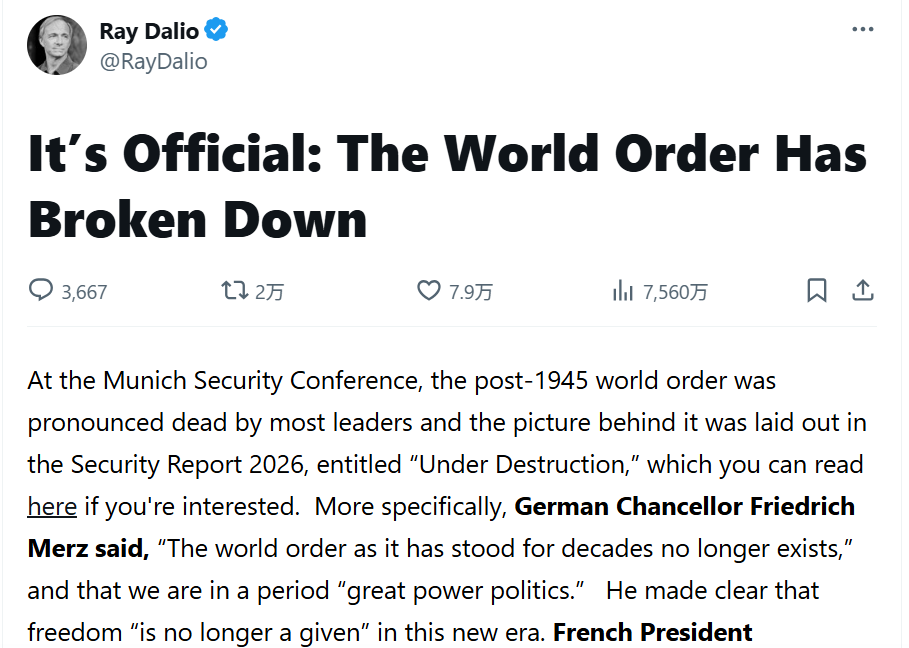Follow the "here" report link

52,507
